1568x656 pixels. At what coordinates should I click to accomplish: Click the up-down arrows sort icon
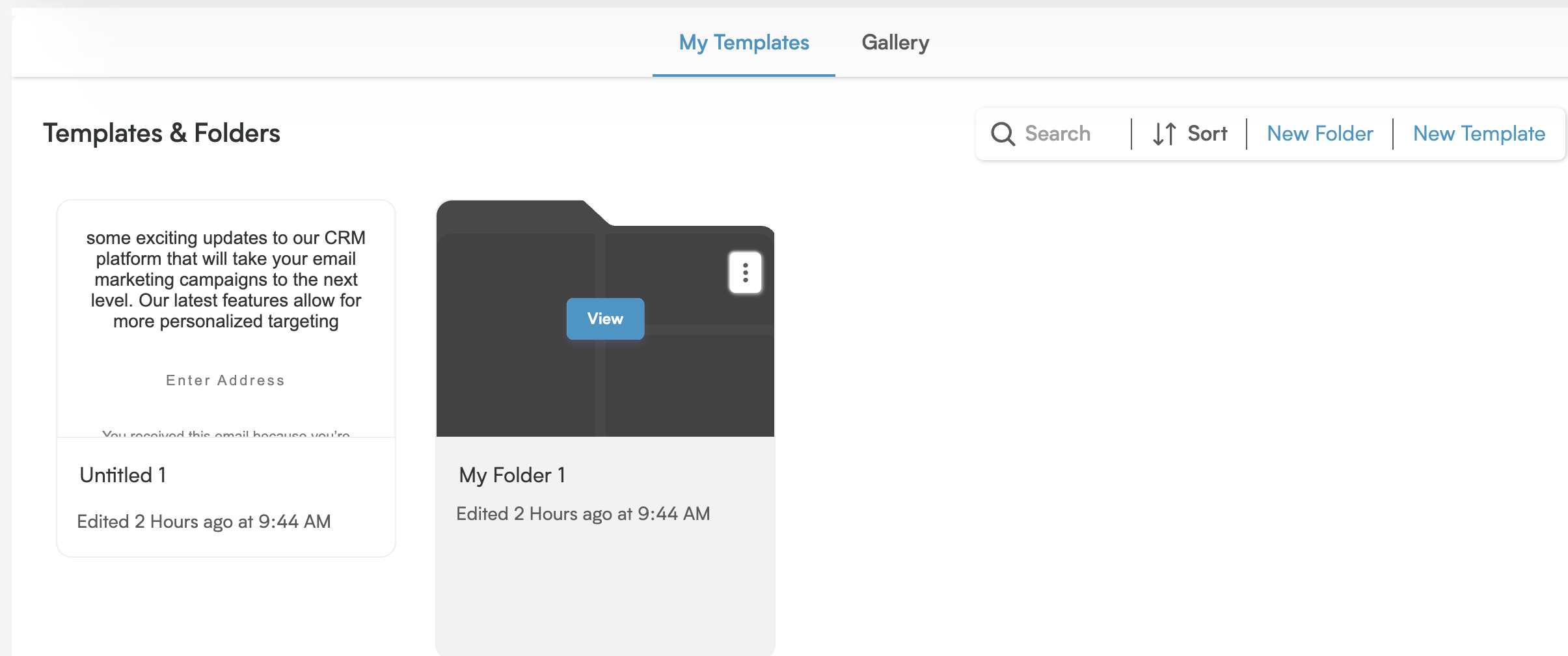coord(1164,134)
